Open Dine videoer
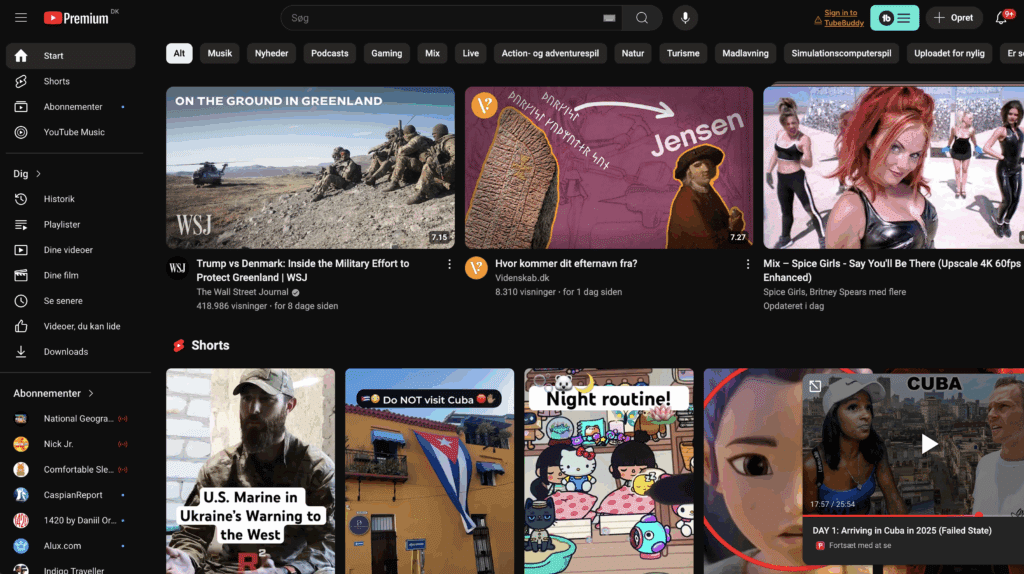This screenshot has height=574, width=1024. tap(71, 250)
